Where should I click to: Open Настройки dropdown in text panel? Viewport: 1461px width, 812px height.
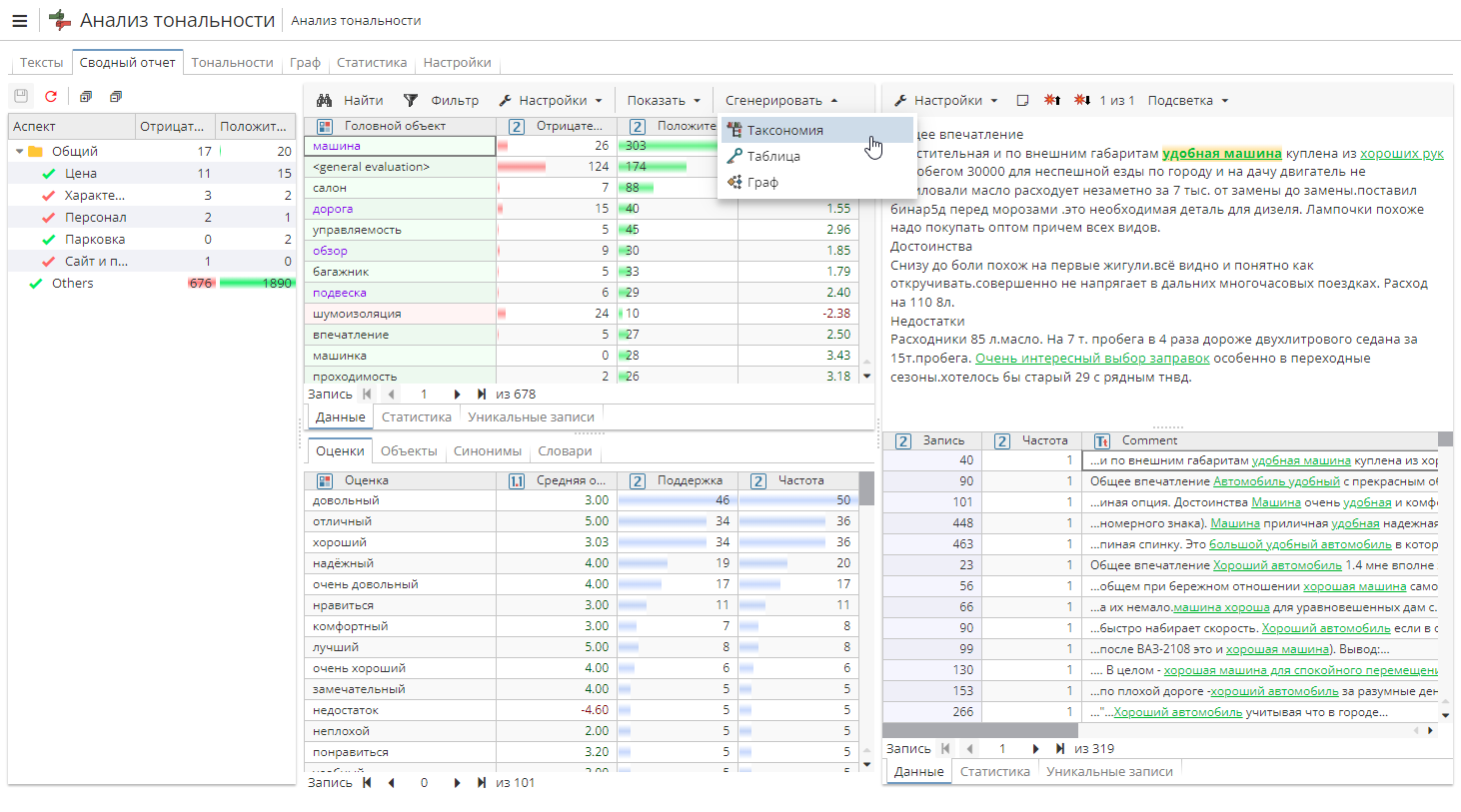pos(945,100)
